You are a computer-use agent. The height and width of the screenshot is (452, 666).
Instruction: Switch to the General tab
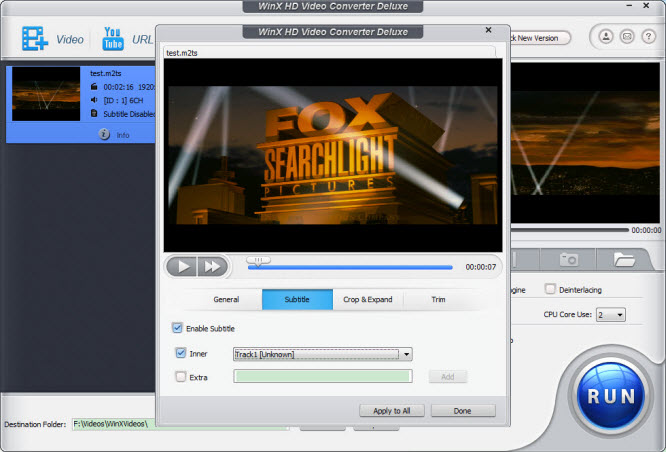[x=226, y=299]
